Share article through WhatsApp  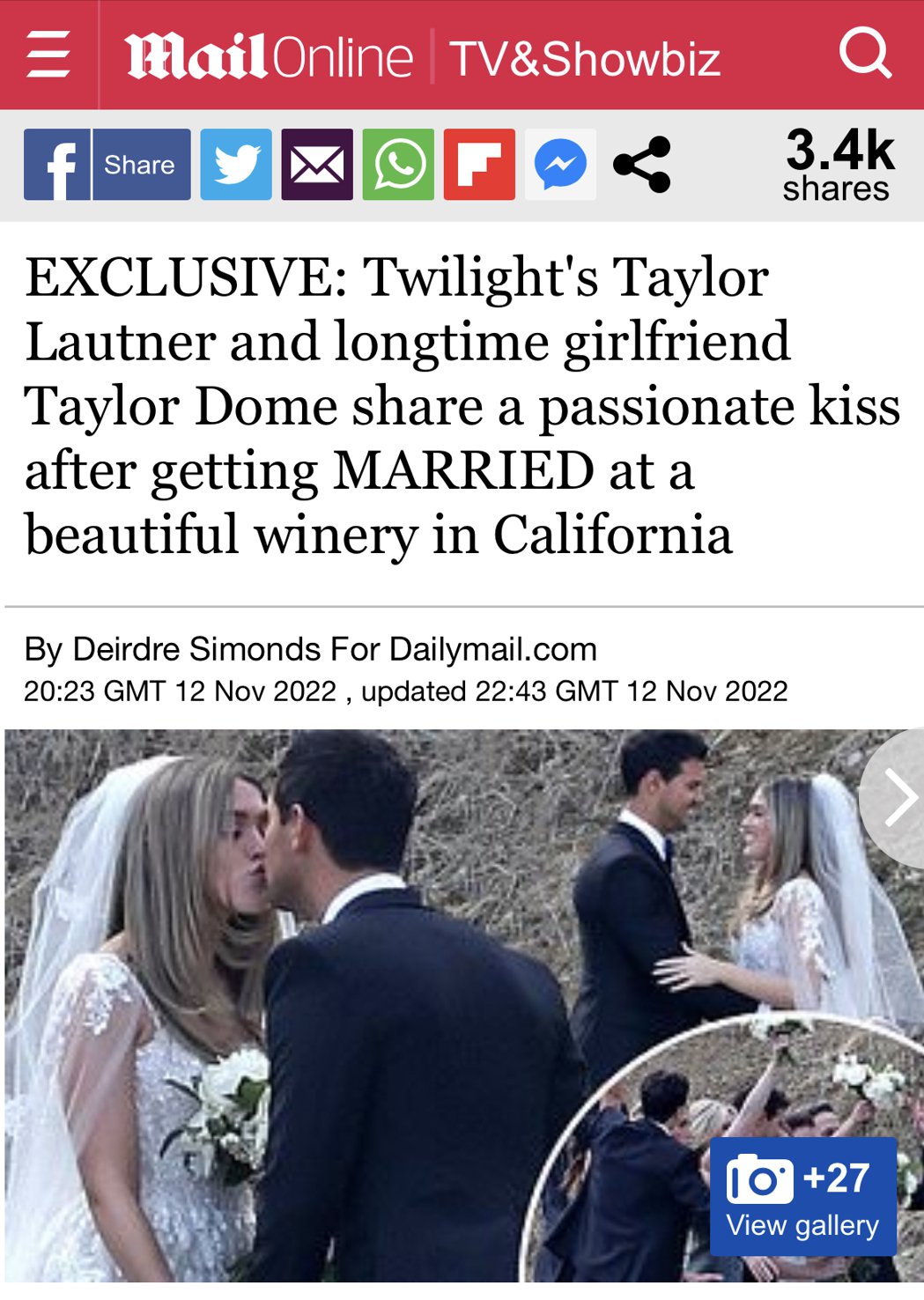398,165
